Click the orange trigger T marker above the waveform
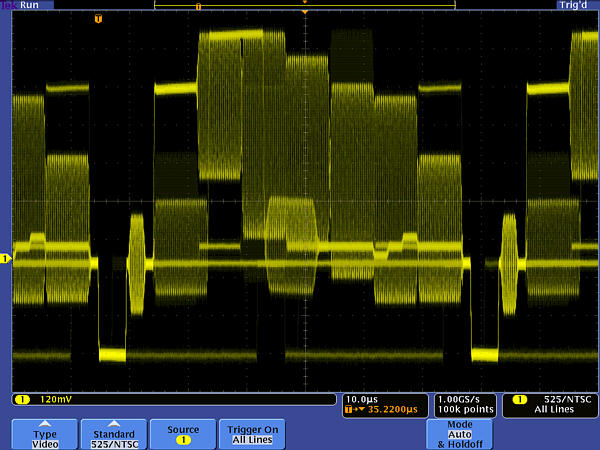Screen dimensions: 600x450 click(97, 19)
